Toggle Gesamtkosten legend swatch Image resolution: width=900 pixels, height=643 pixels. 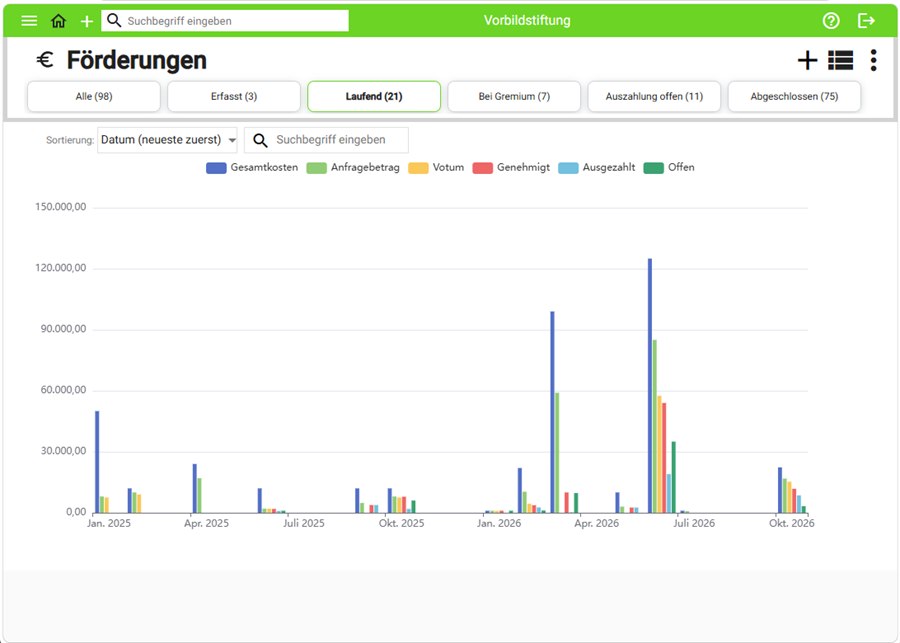tap(216, 168)
